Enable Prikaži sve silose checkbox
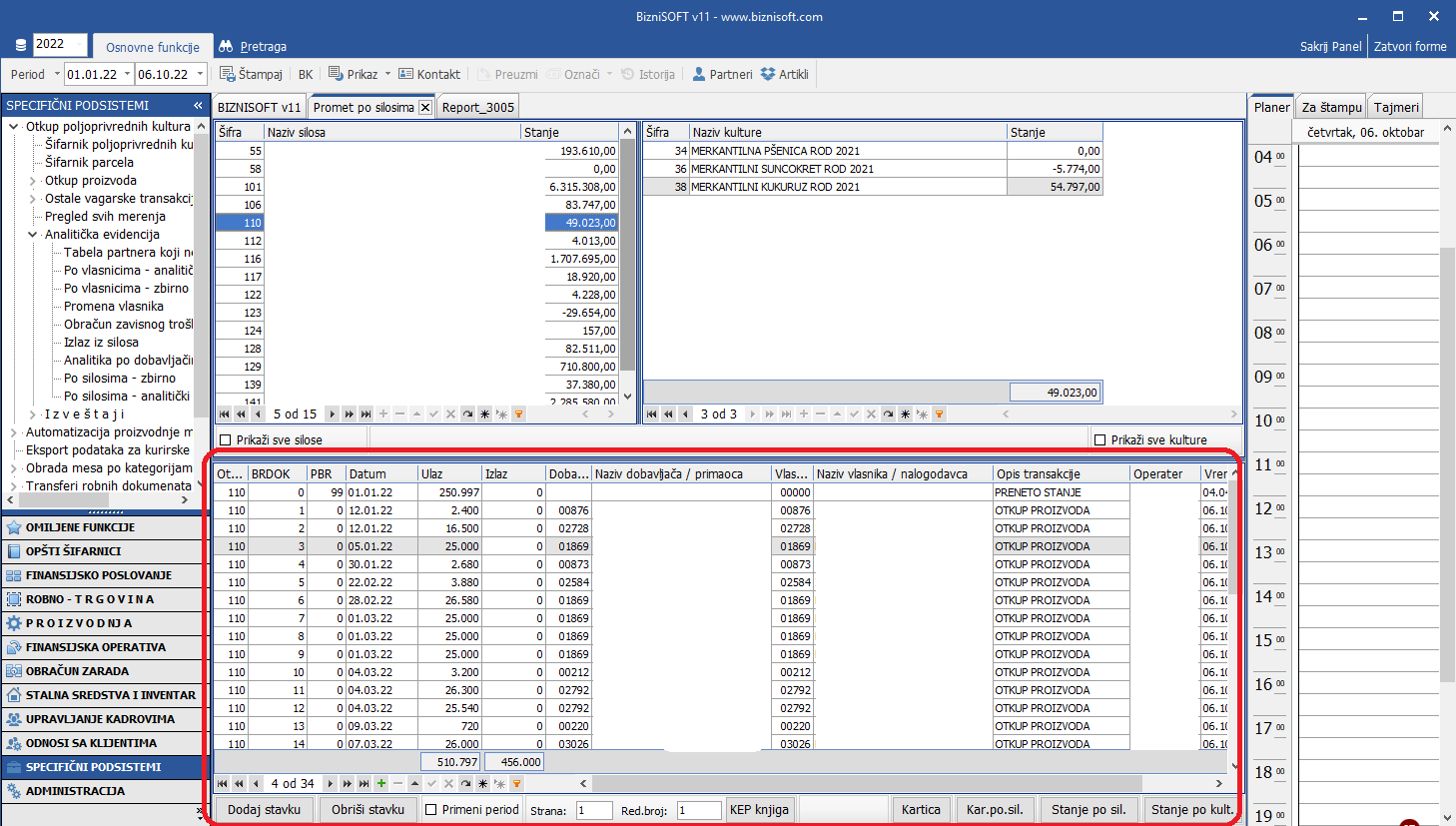 [226, 440]
